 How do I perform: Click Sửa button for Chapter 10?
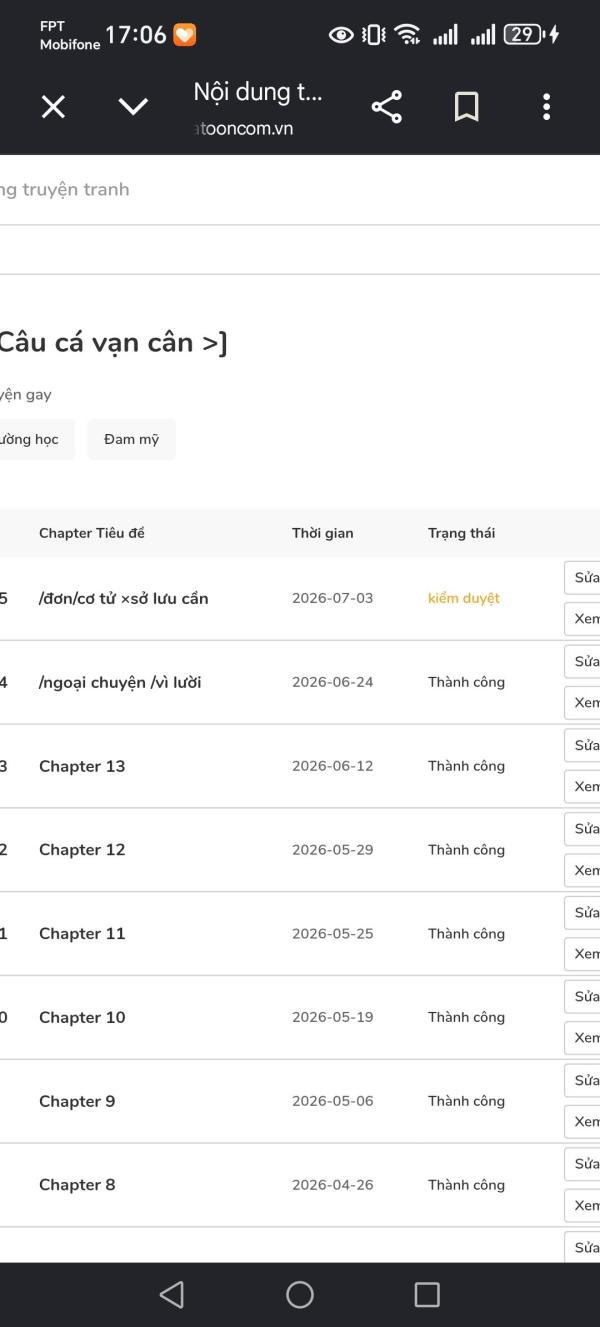point(584,997)
